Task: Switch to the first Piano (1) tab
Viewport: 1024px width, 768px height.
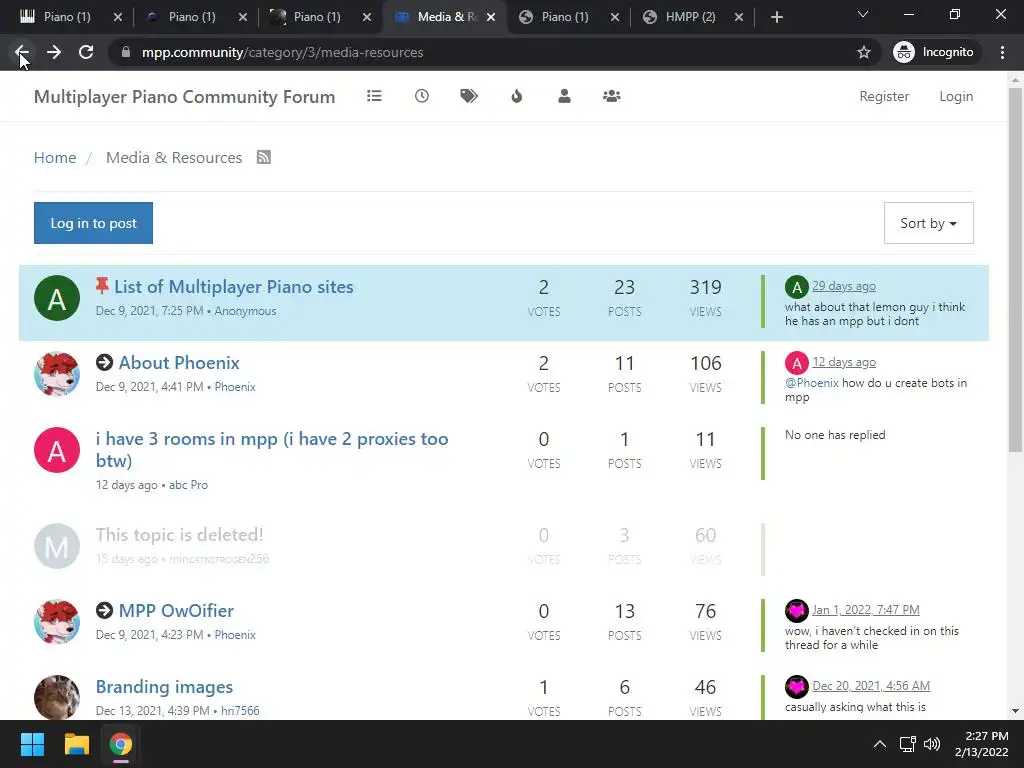Action: pos(67,17)
